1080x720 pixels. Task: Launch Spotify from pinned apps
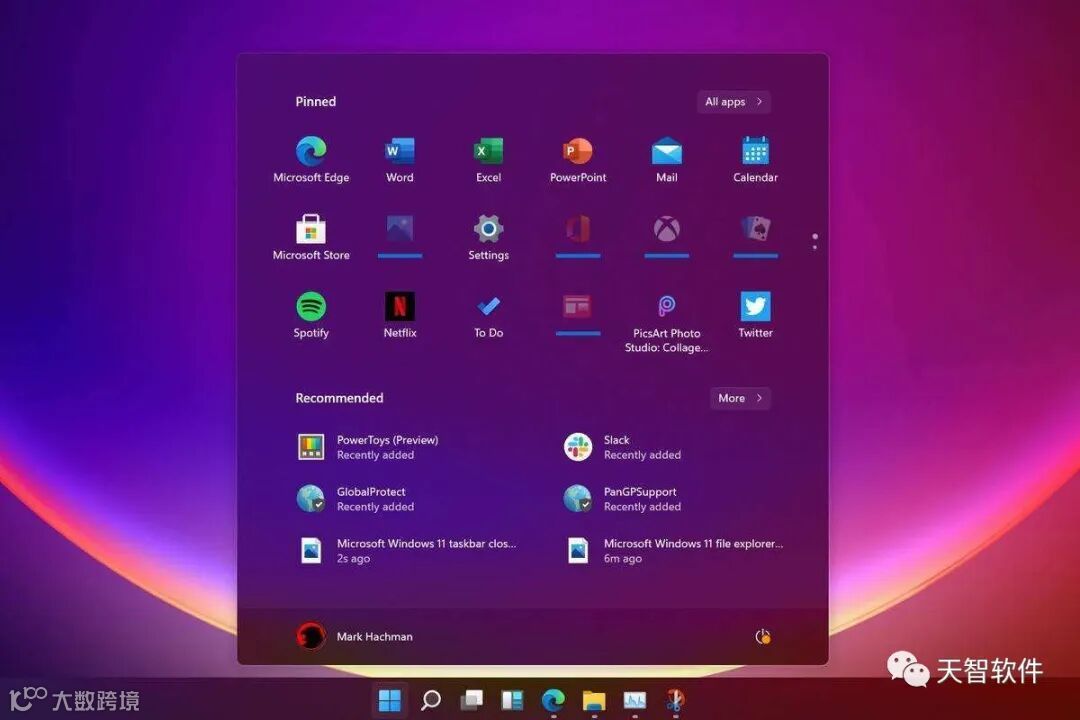(x=311, y=316)
